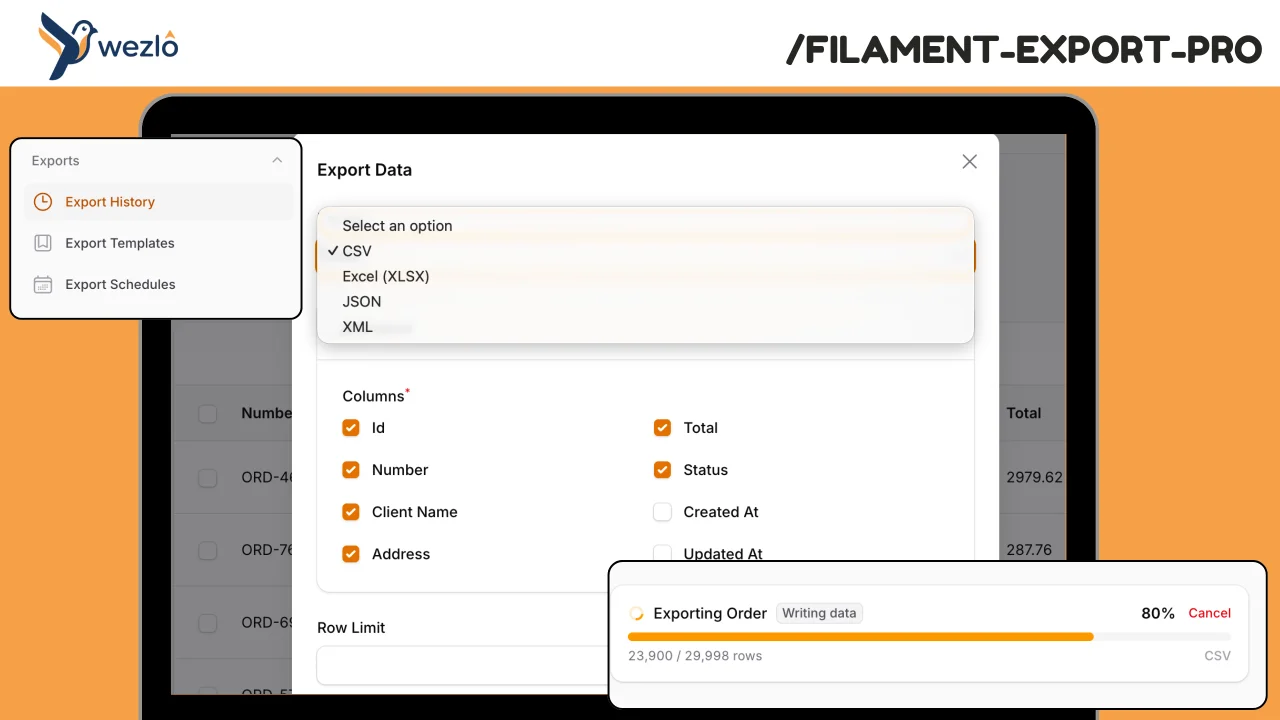
Task: Close the Export Data modal
Action: pyautogui.click(x=968, y=161)
